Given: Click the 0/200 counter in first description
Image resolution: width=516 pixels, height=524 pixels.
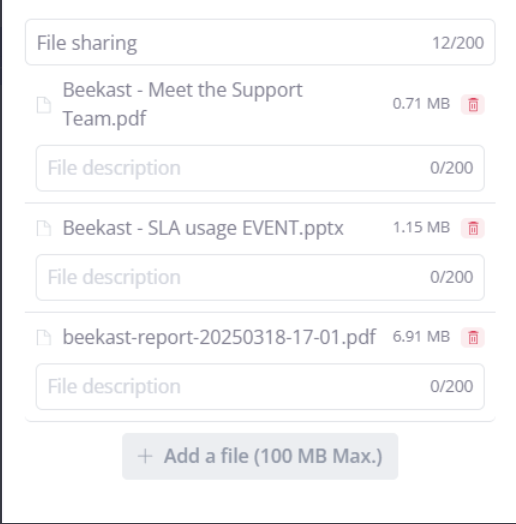Looking at the screenshot, I should [452, 168].
